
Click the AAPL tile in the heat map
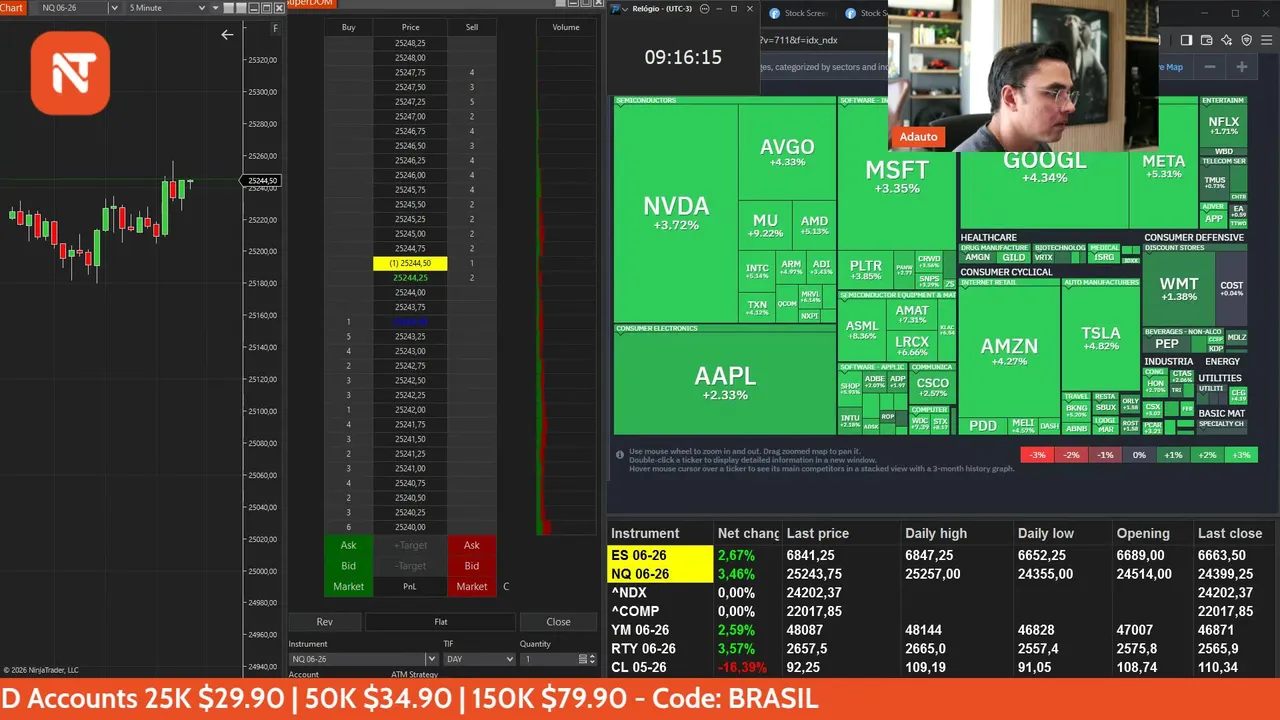[725, 381]
